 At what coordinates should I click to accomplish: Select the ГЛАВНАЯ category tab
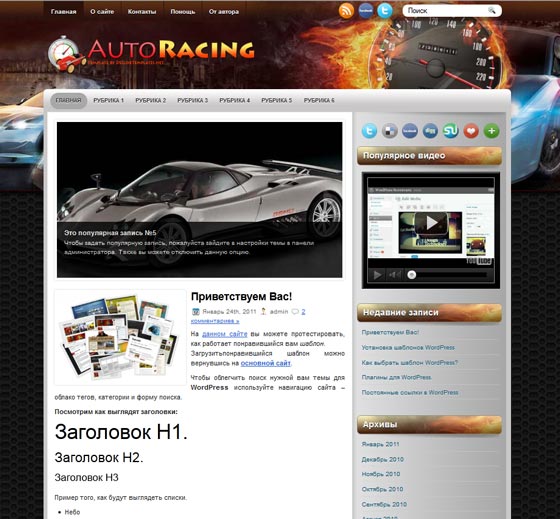point(69,100)
